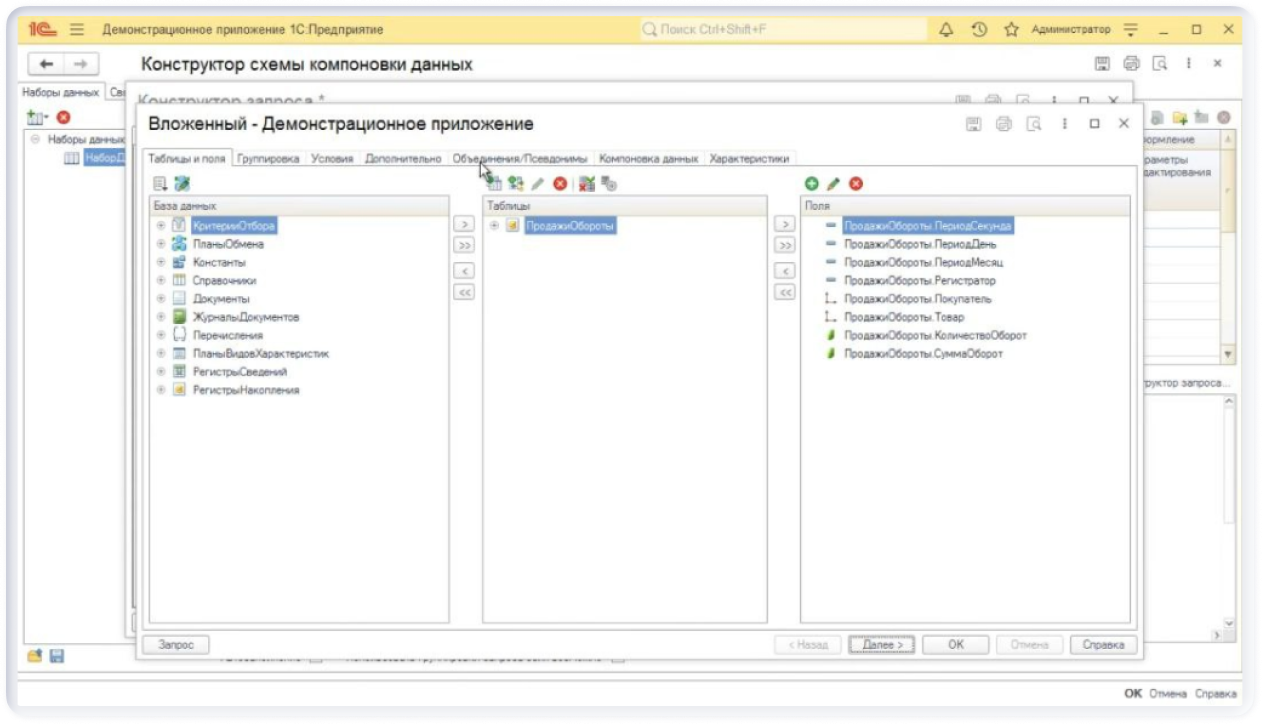Screen dimensions: 1262x724
Task: Click the green add field icon
Action: (x=811, y=184)
